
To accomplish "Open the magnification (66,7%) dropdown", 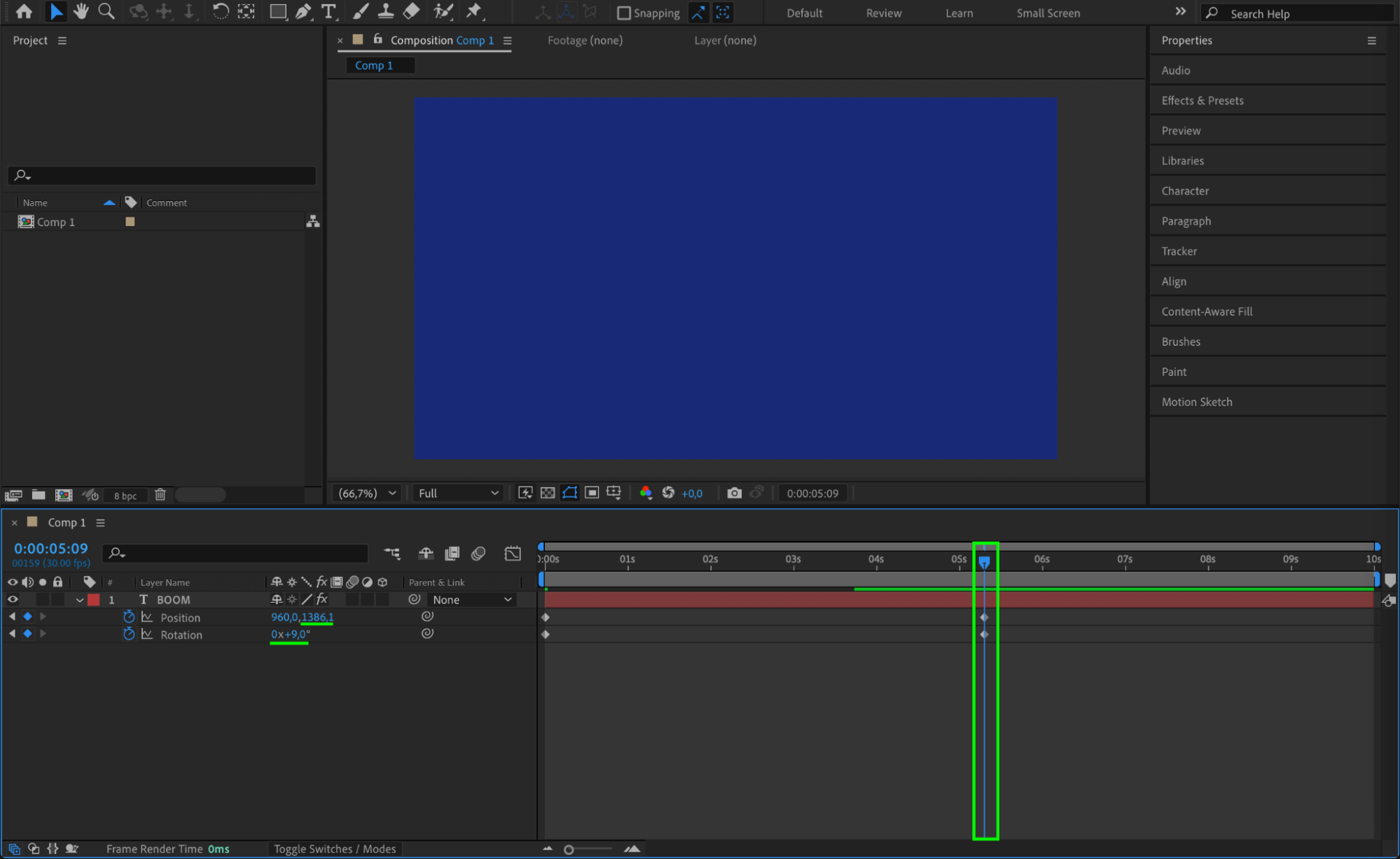I will point(367,494).
